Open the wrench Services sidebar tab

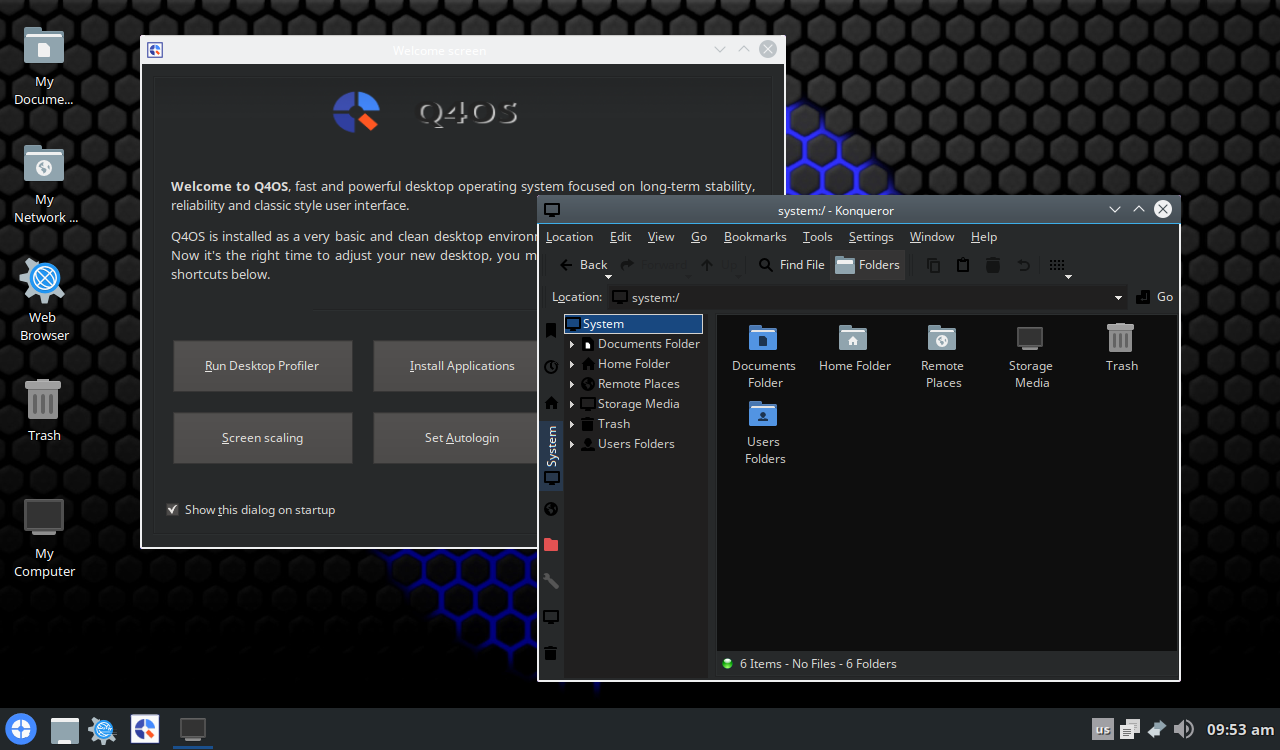click(551, 581)
